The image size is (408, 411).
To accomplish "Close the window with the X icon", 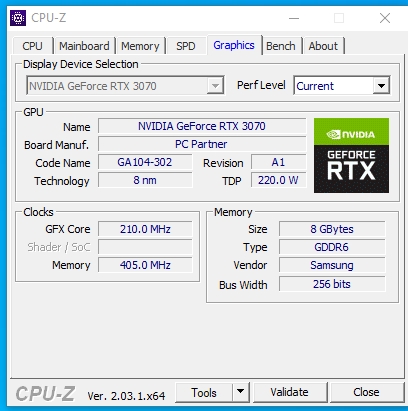I will [385, 18].
